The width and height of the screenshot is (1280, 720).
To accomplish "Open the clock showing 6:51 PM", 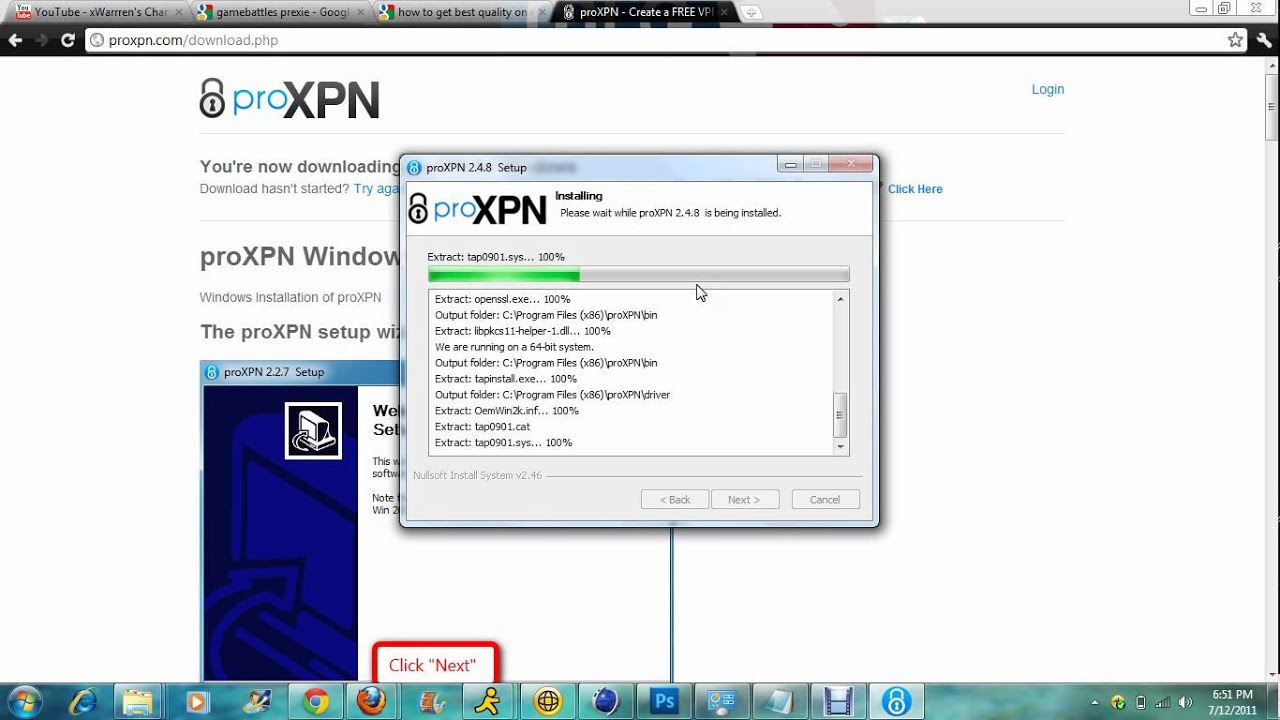I will click(x=1232, y=702).
